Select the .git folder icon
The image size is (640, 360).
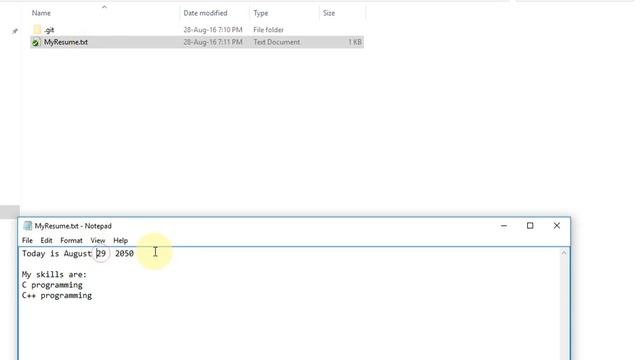pyautogui.click(x=37, y=30)
